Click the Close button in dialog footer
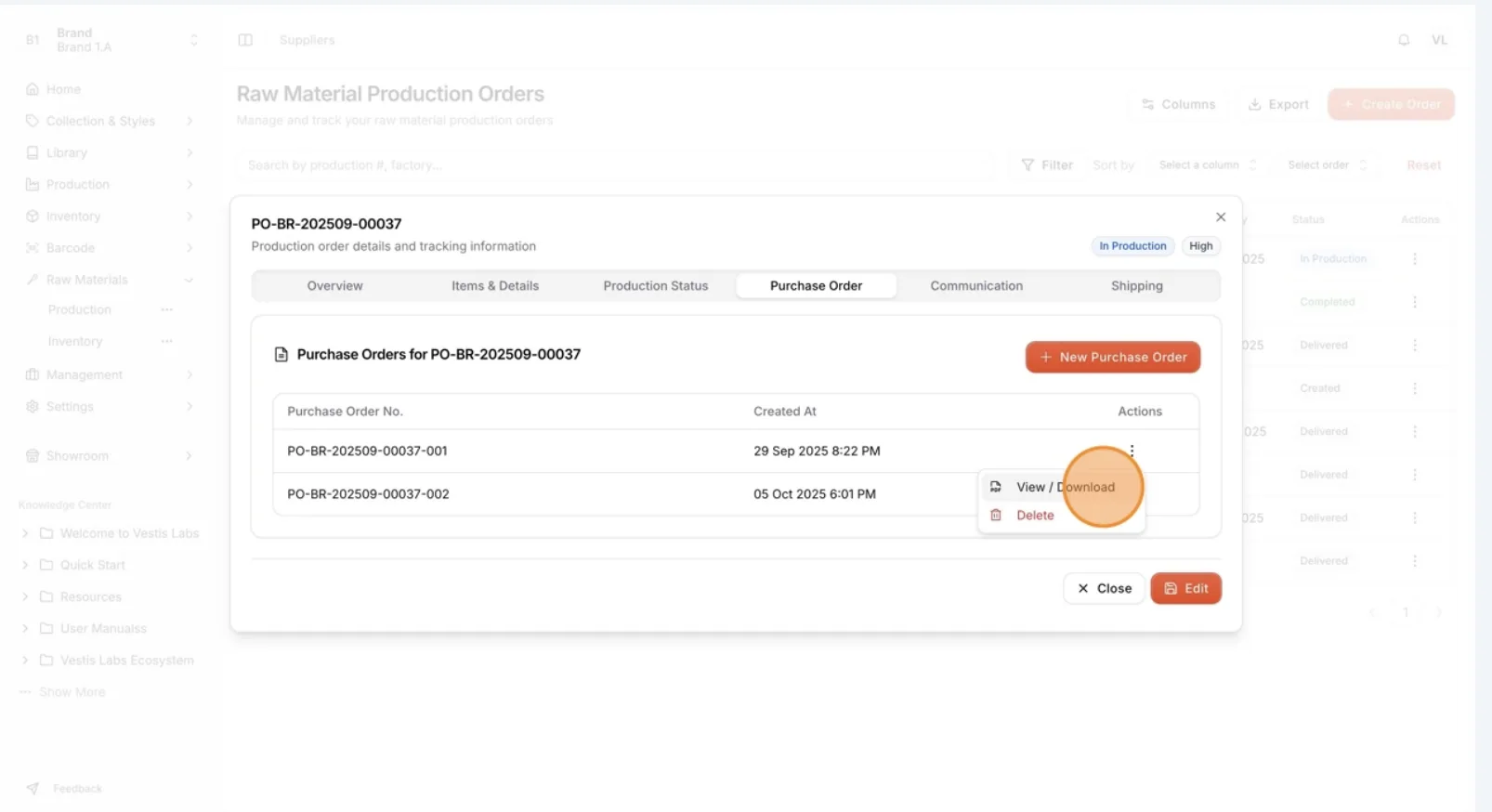Image resolution: width=1492 pixels, height=812 pixels. [1104, 588]
